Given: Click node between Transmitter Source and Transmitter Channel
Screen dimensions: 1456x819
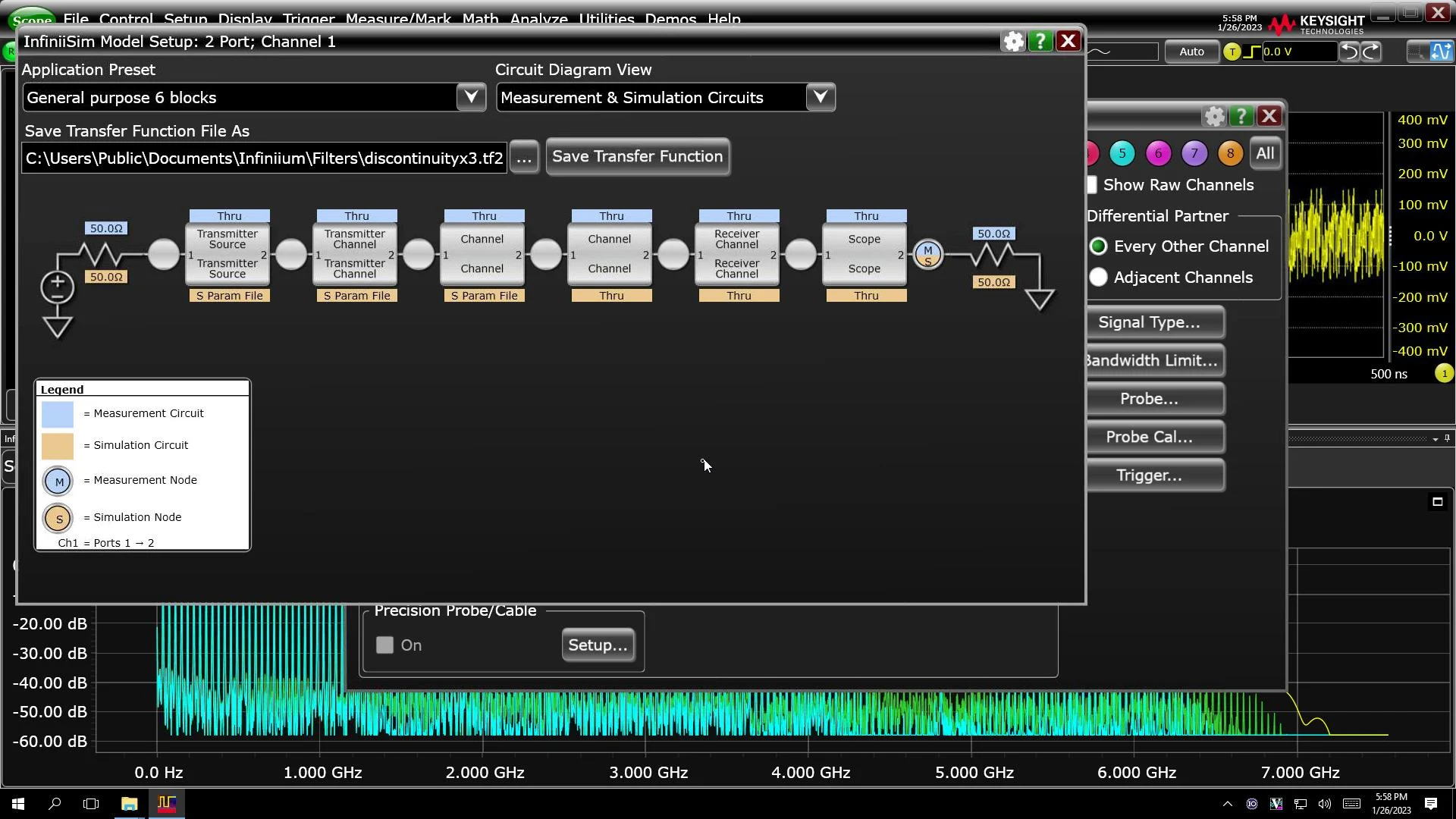Looking at the screenshot, I should pos(291,255).
